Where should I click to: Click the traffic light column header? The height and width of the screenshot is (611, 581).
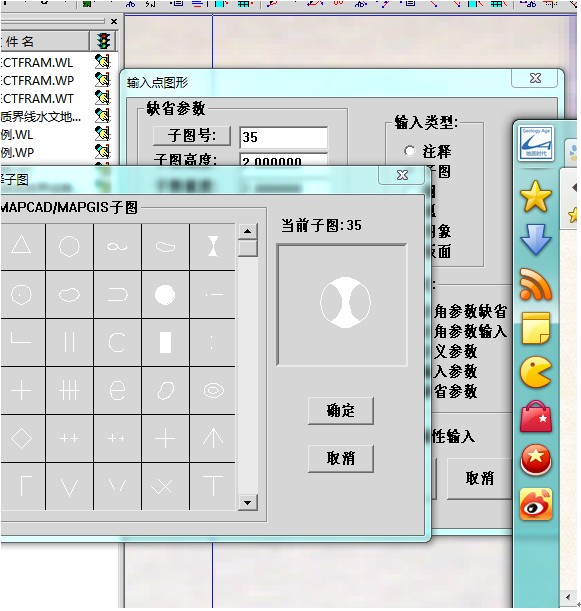(x=103, y=41)
